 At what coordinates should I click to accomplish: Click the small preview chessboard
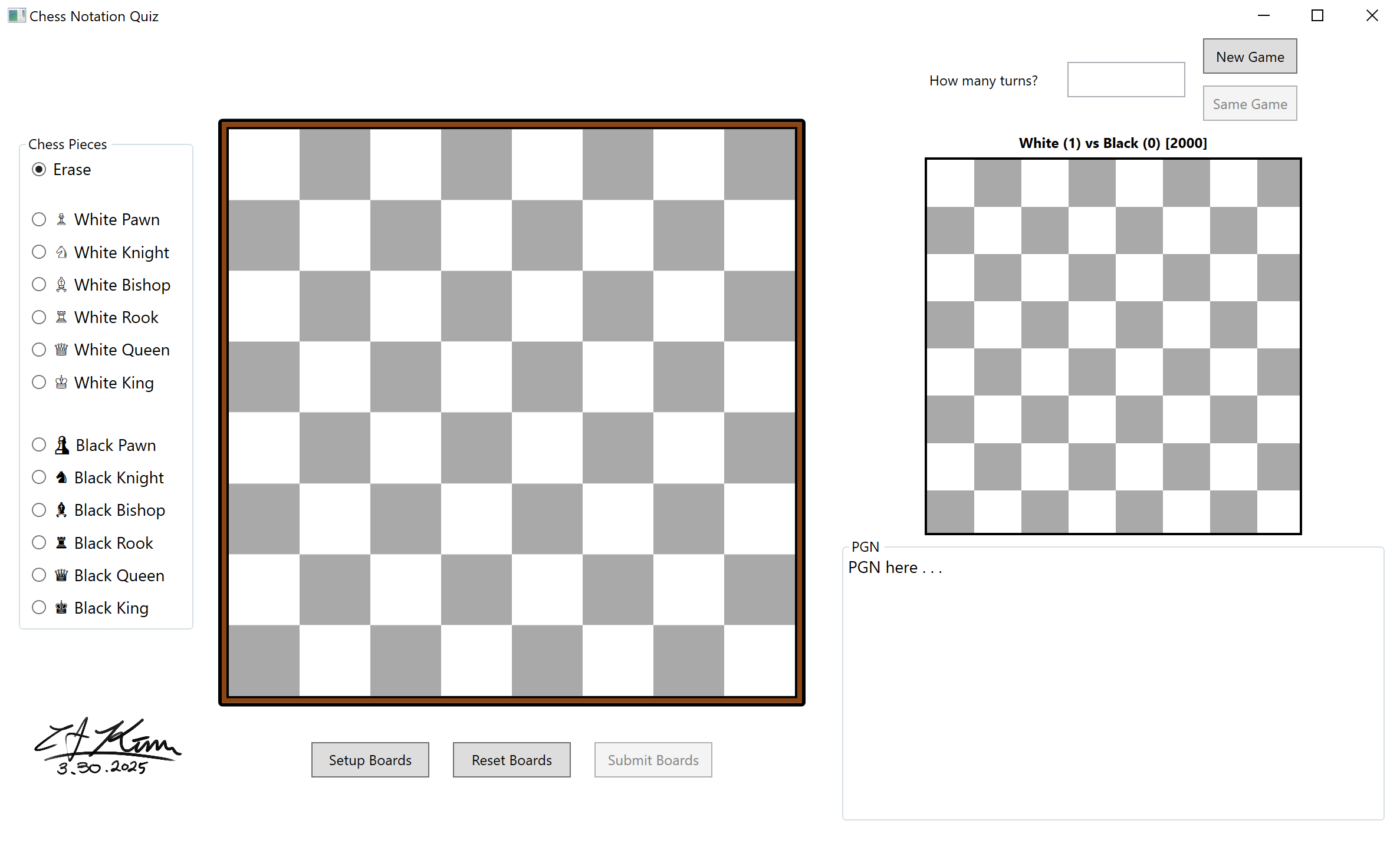(1113, 347)
